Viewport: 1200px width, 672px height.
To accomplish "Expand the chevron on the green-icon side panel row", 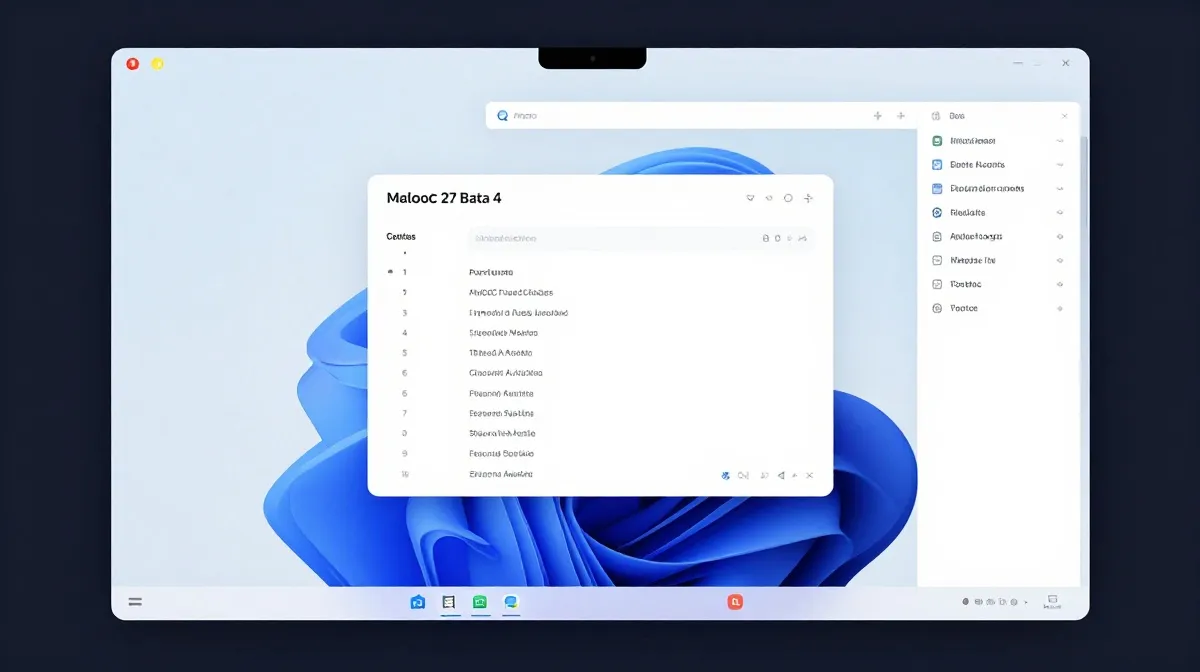I will tap(1060, 141).
